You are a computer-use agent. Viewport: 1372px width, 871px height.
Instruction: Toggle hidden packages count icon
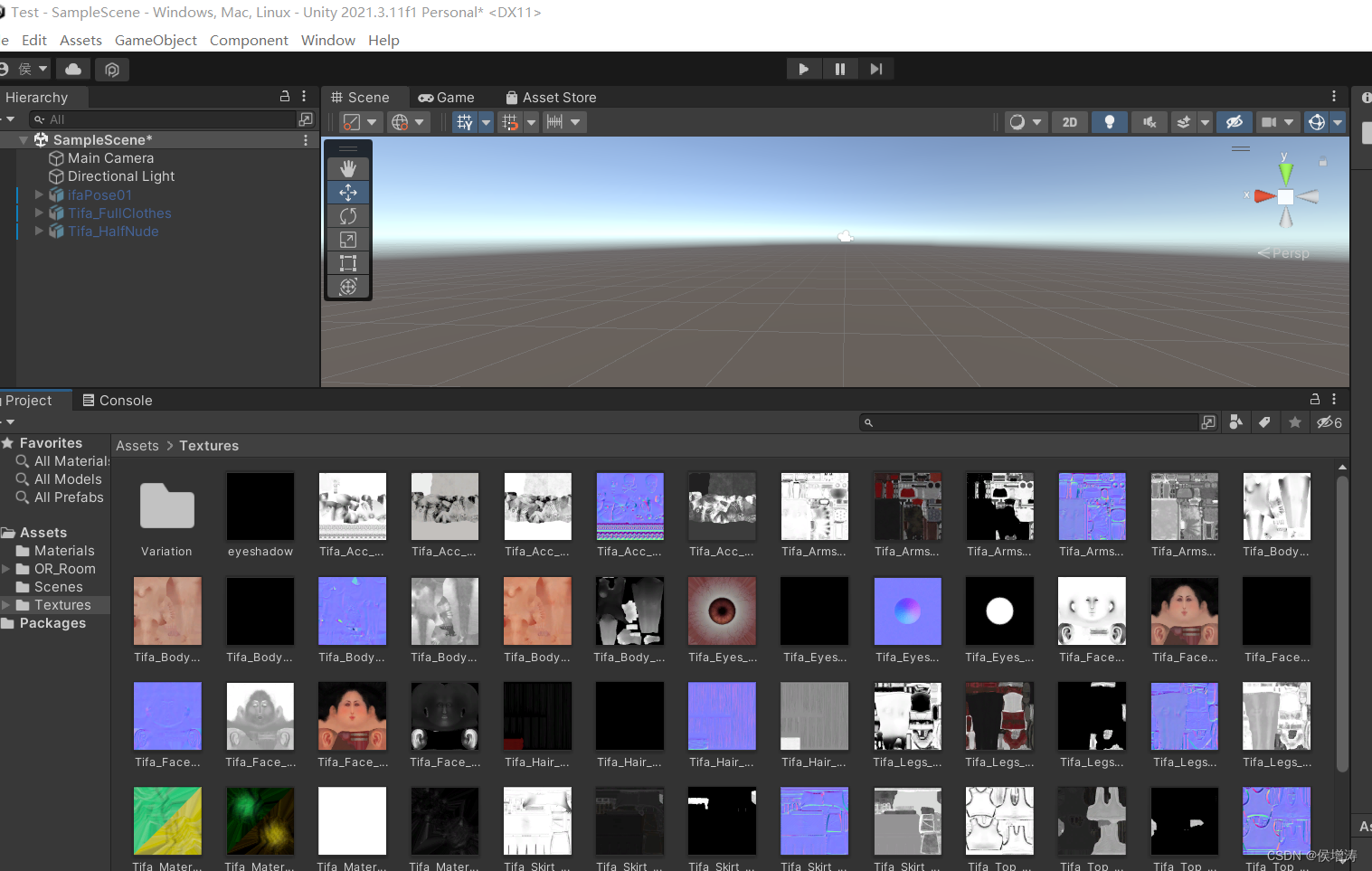[1329, 422]
